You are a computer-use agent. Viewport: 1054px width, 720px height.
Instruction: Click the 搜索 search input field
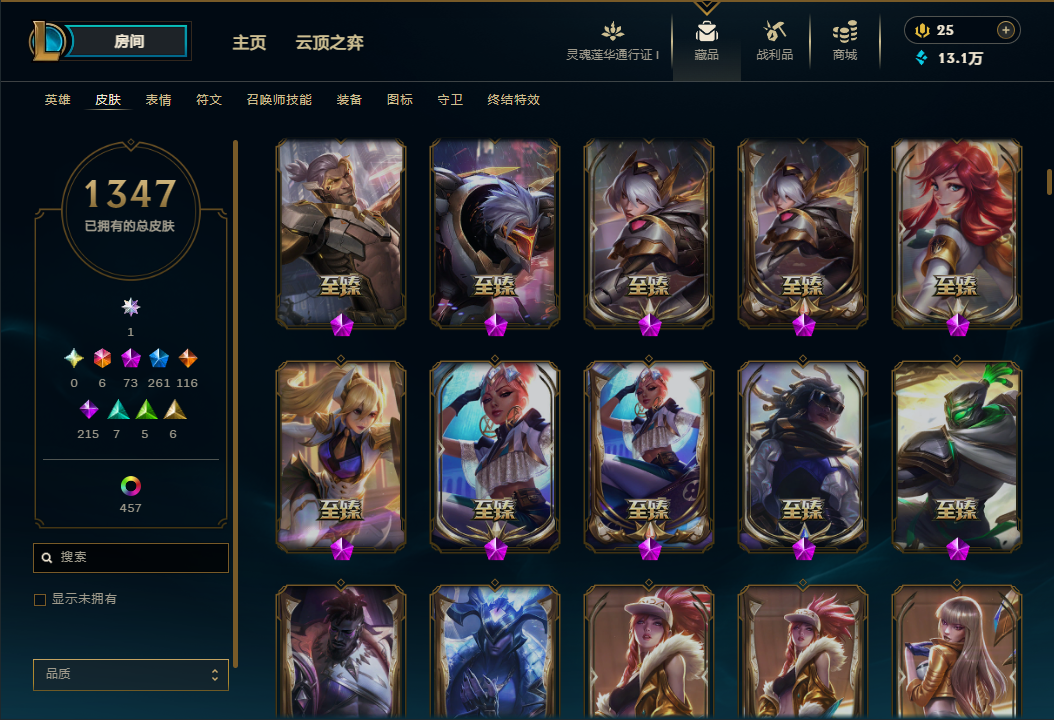tap(131, 558)
